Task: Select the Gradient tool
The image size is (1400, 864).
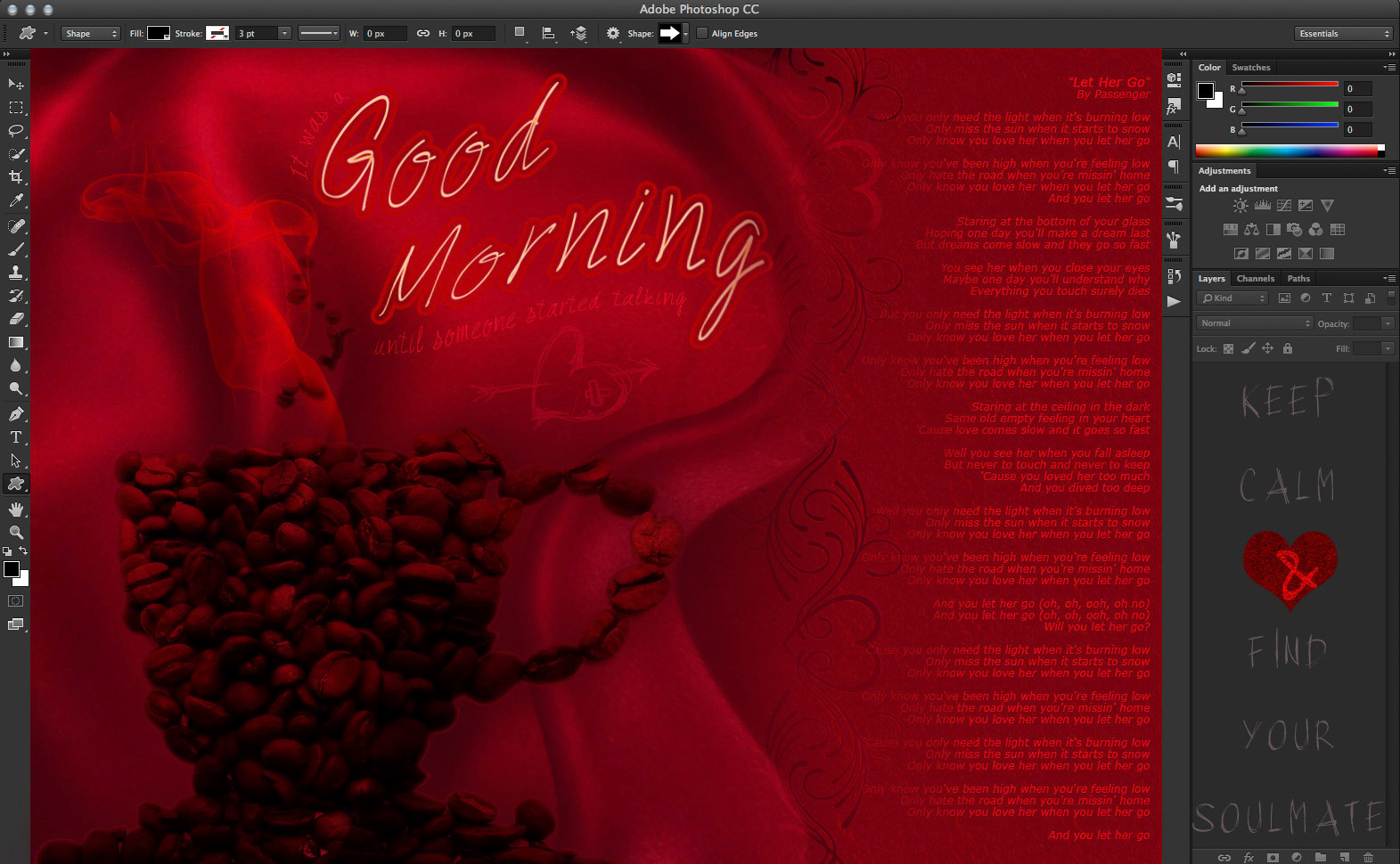Action: [16, 342]
